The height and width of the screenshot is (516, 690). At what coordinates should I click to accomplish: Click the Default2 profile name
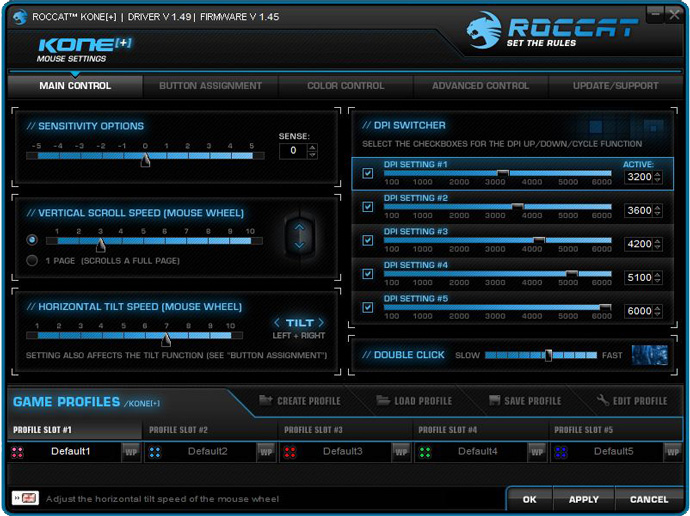(x=208, y=451)
